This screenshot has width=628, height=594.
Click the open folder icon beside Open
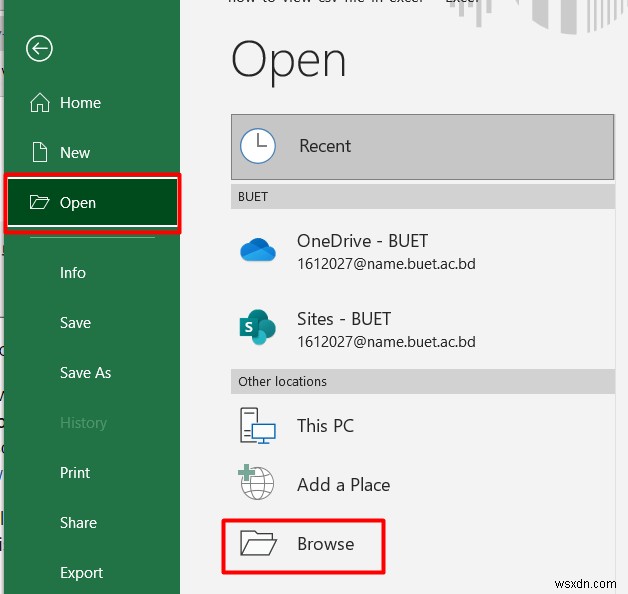pos(39,202)
